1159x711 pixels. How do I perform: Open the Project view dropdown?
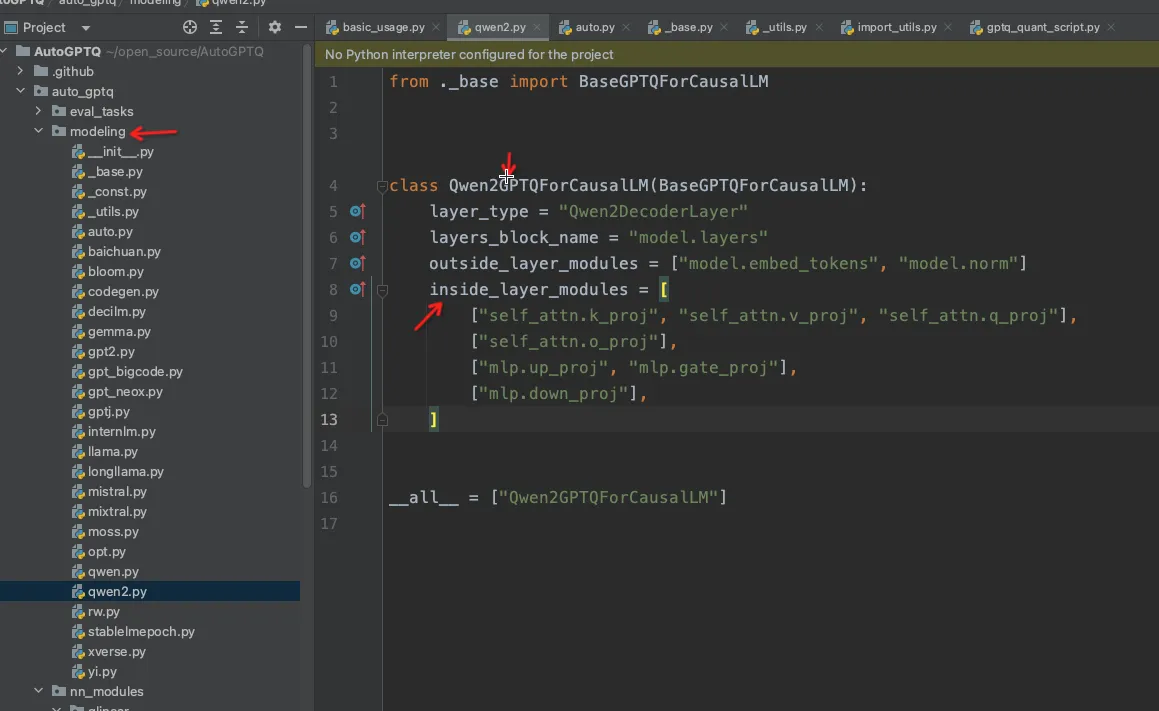[85, 28]
